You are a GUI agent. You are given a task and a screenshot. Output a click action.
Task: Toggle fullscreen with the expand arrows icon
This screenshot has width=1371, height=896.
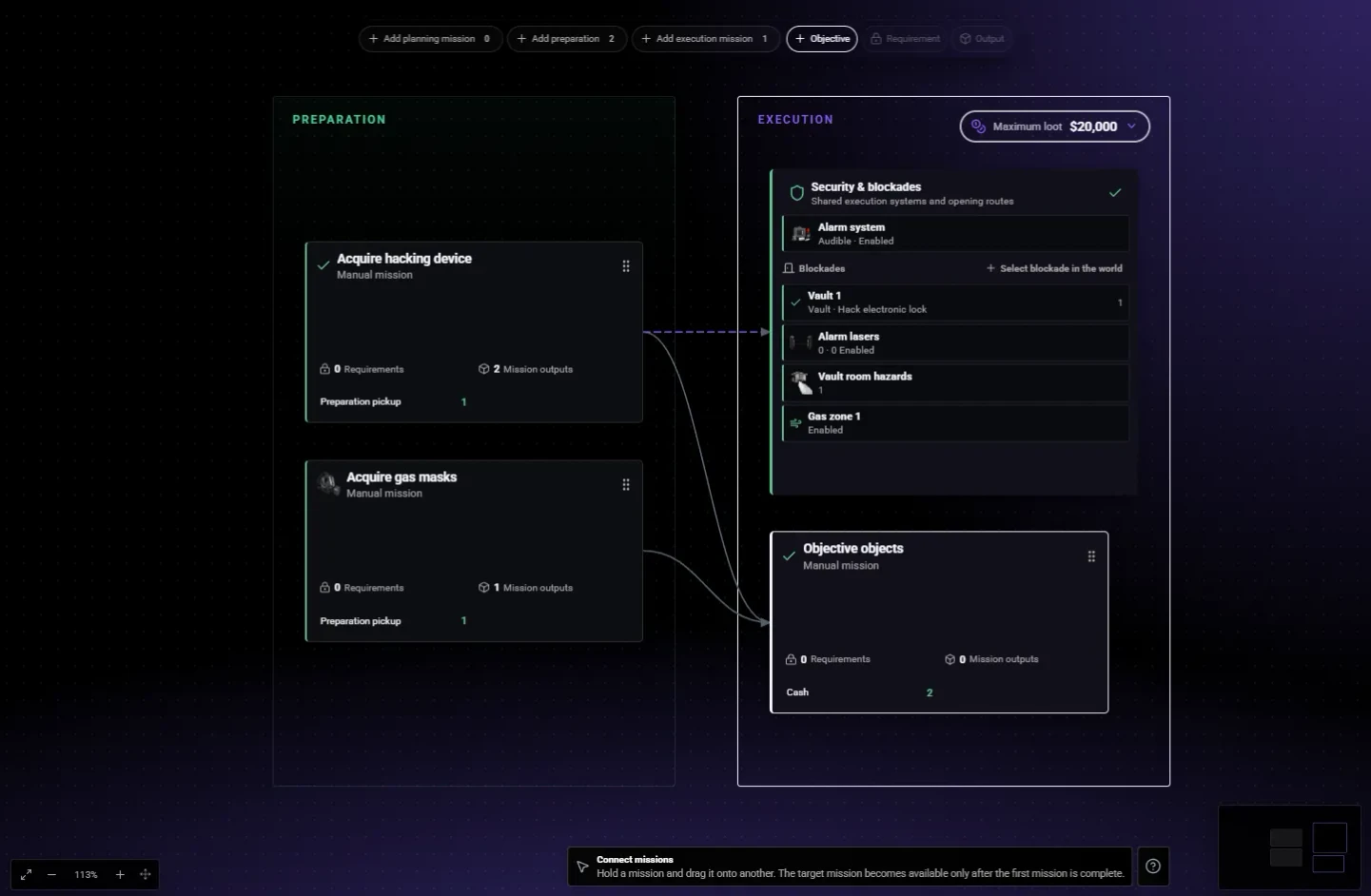[x=26, y=874]
